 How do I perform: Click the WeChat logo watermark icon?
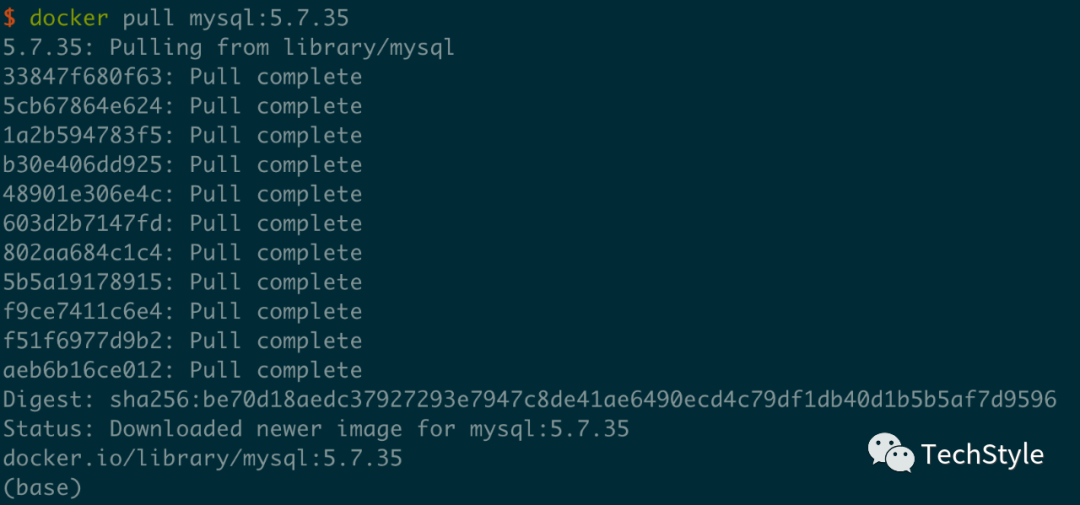[890, 452]
